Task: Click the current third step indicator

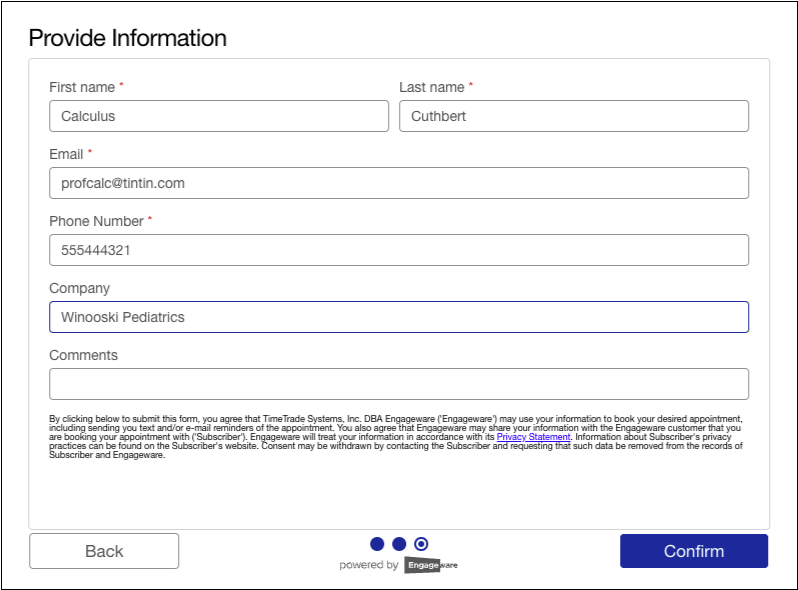Action: pos(421,544)
